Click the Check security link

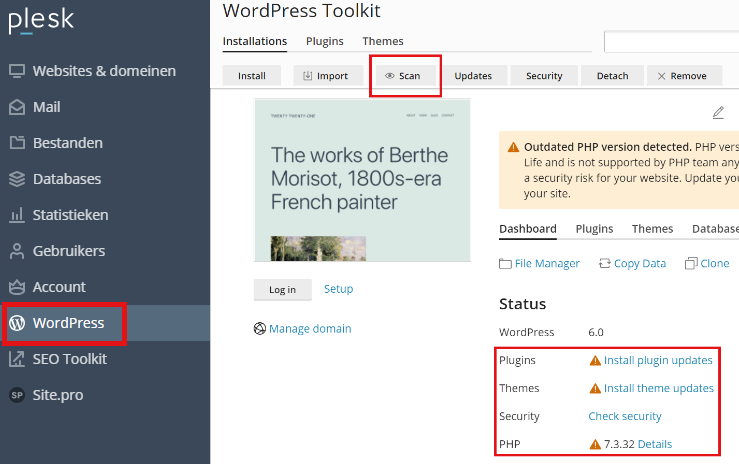coord(625,416)
